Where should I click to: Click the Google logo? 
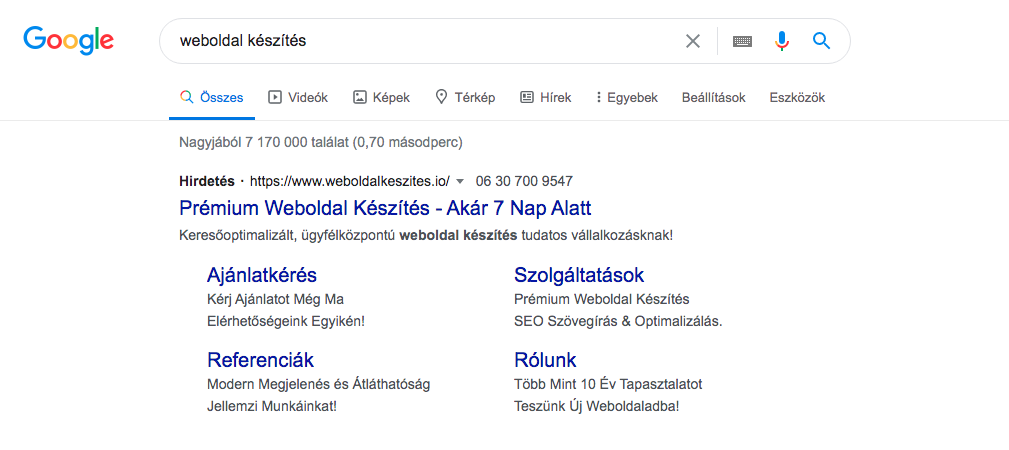coord(68,41)
